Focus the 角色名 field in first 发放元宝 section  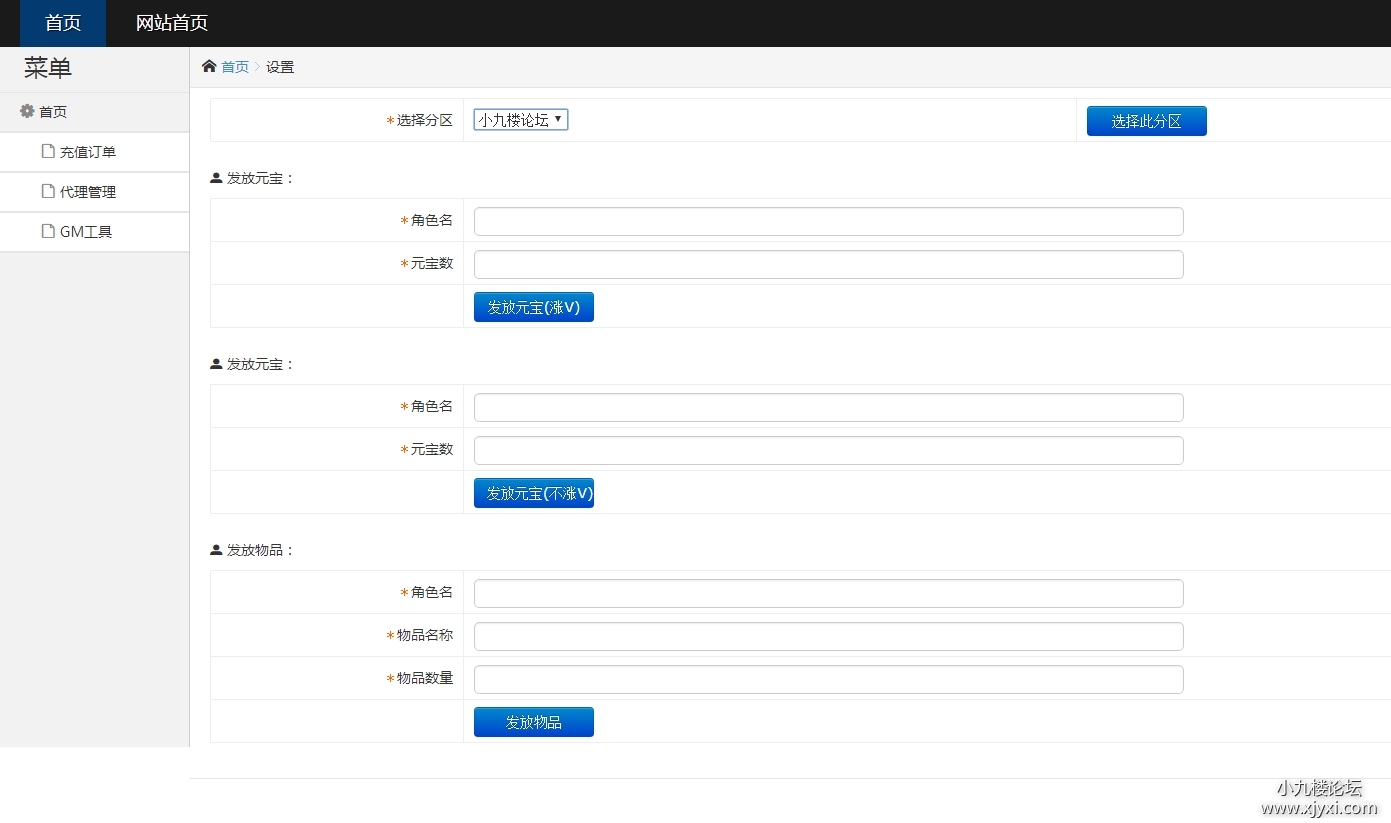click(828, 221)
